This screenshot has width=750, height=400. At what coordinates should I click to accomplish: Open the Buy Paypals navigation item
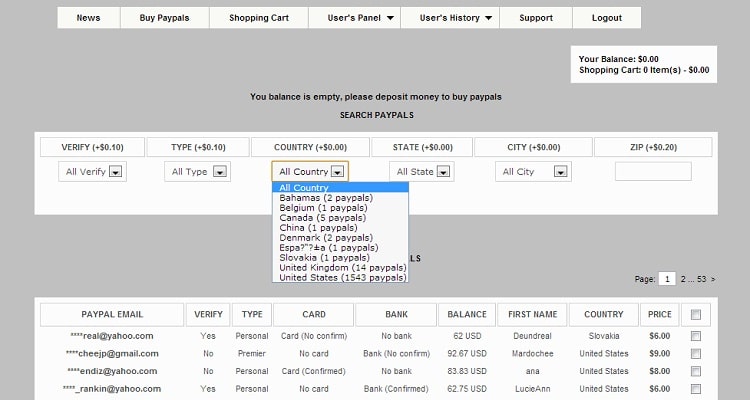(165, 18)
